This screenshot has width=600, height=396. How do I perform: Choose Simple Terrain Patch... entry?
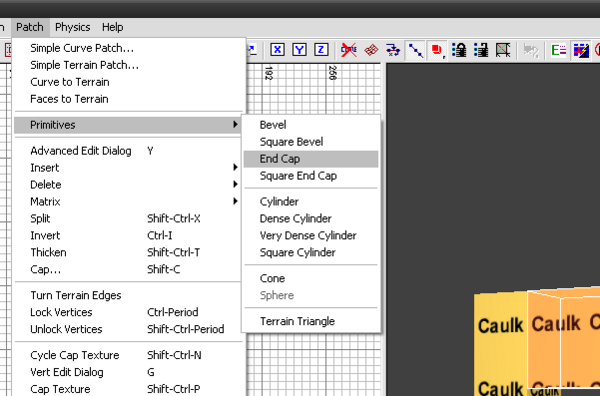[x=129, y=65]
